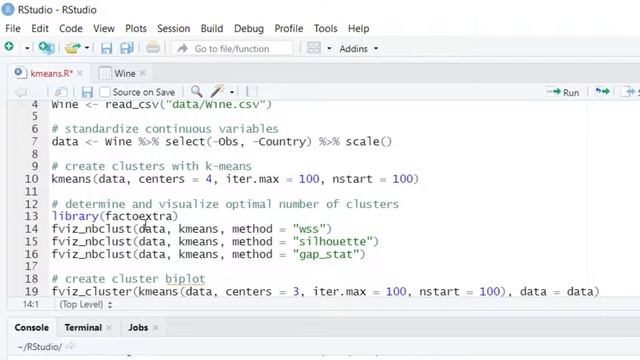Click the Save All documents icon
Viewport: 640px width, 360px height.
point(127,48)
